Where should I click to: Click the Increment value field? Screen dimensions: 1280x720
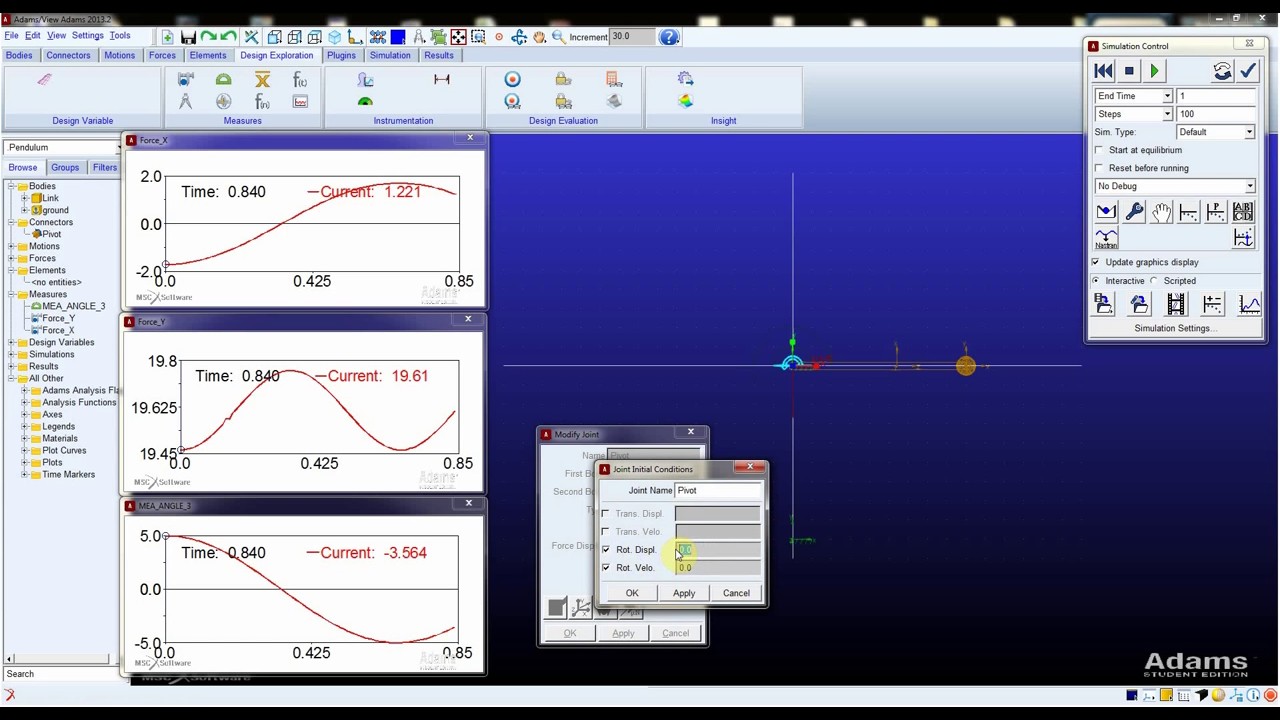pyautogui.click(x=632, y=37)
